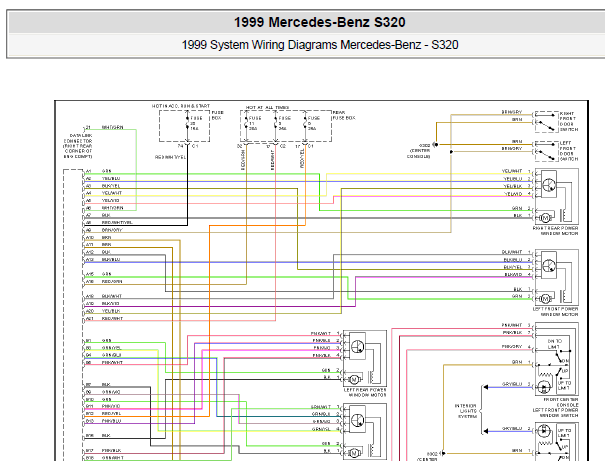The height and width of the screenshot is (461, 605).
Task: Click the A6 WHT/GRN pin row
Action: (104, 208)
